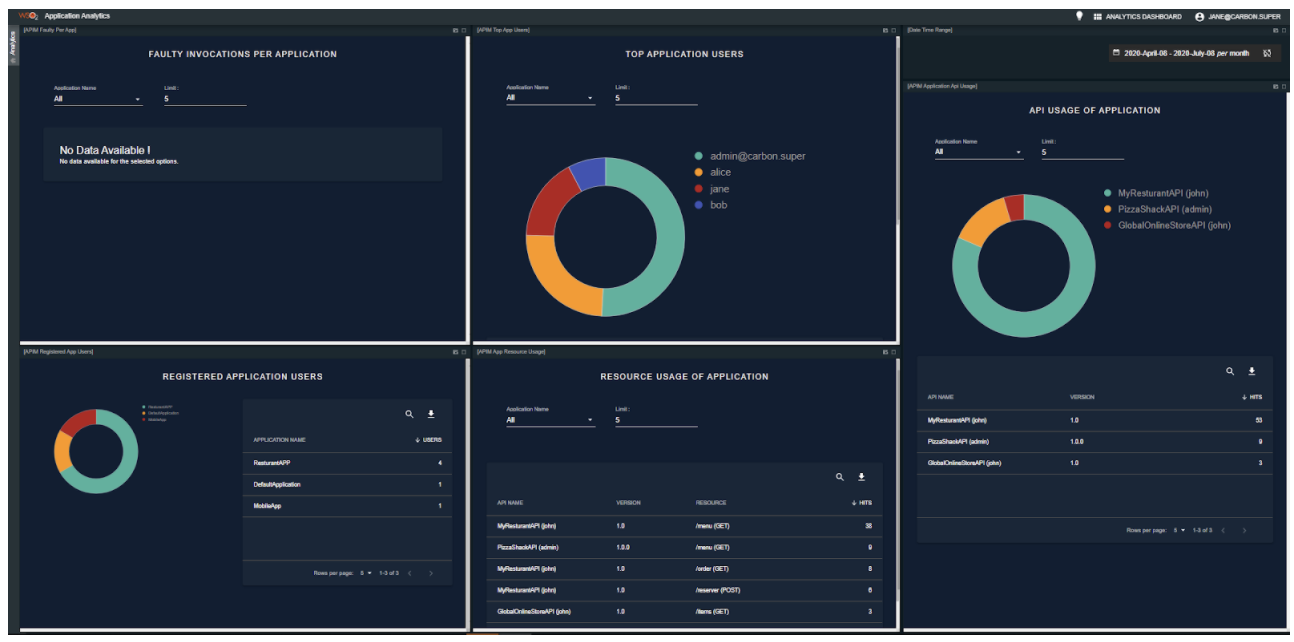Toggle bob legend entry in Top Application Users

[711, 205]
